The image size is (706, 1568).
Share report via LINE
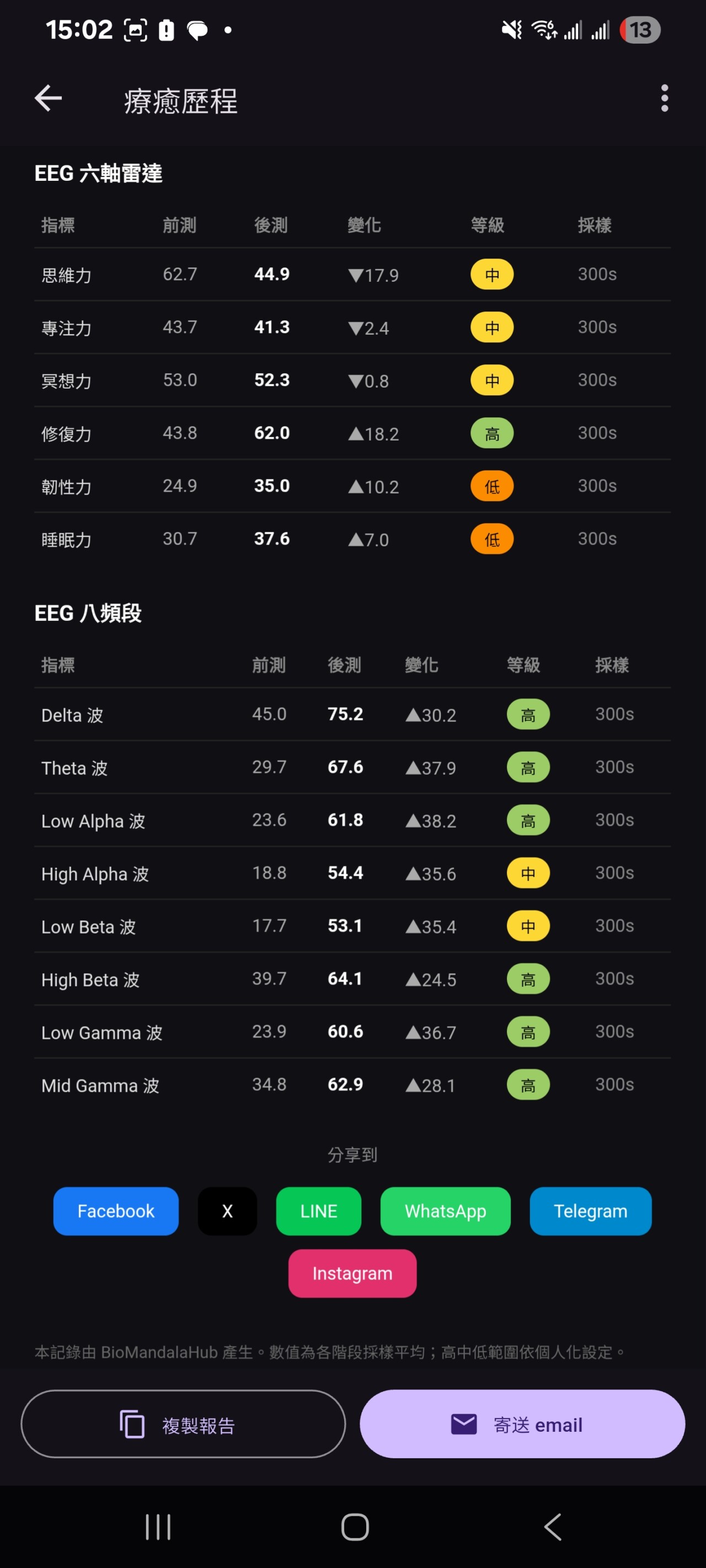pos(319,1211)
